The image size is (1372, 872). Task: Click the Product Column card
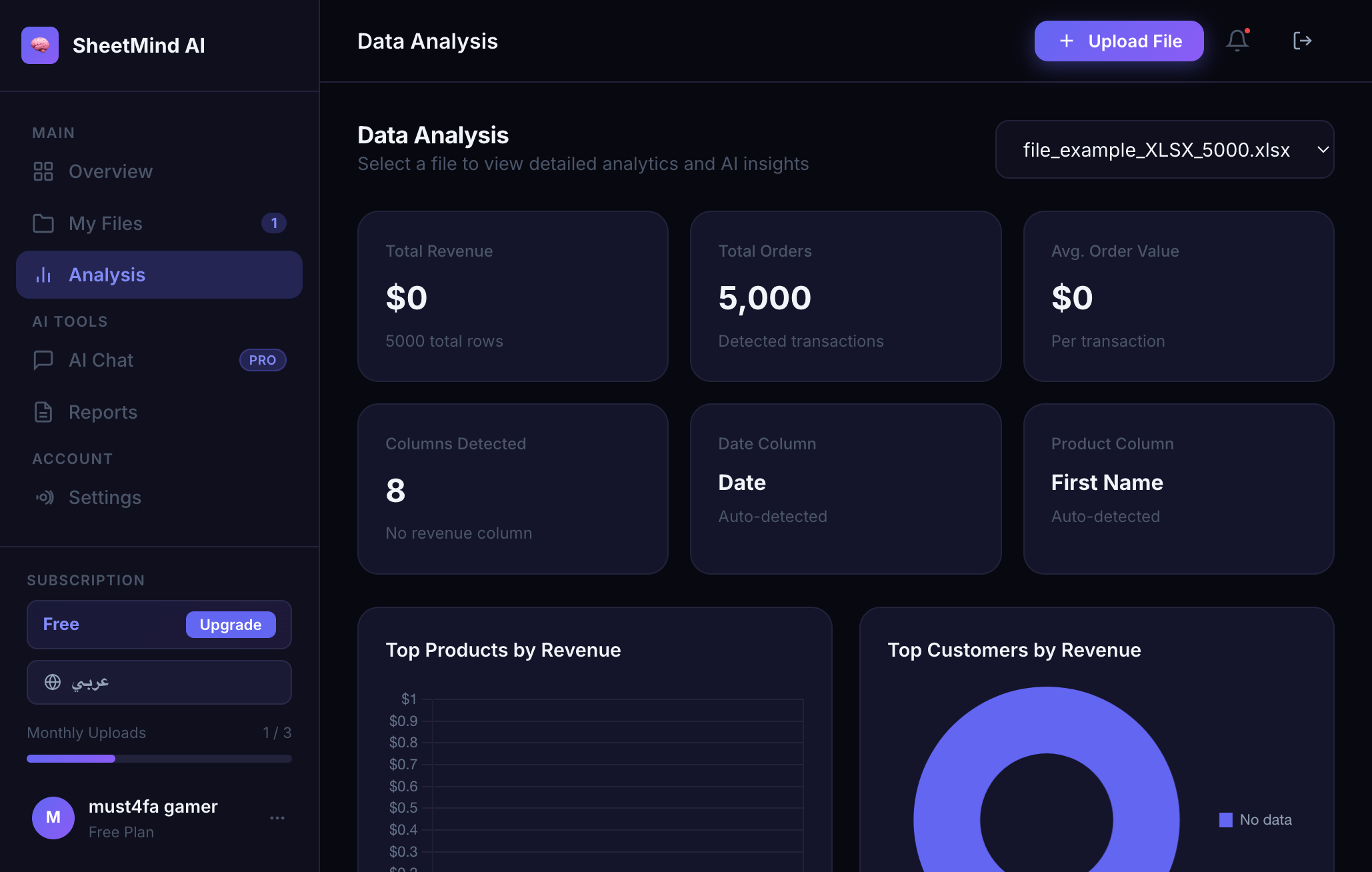[1179, 489]
